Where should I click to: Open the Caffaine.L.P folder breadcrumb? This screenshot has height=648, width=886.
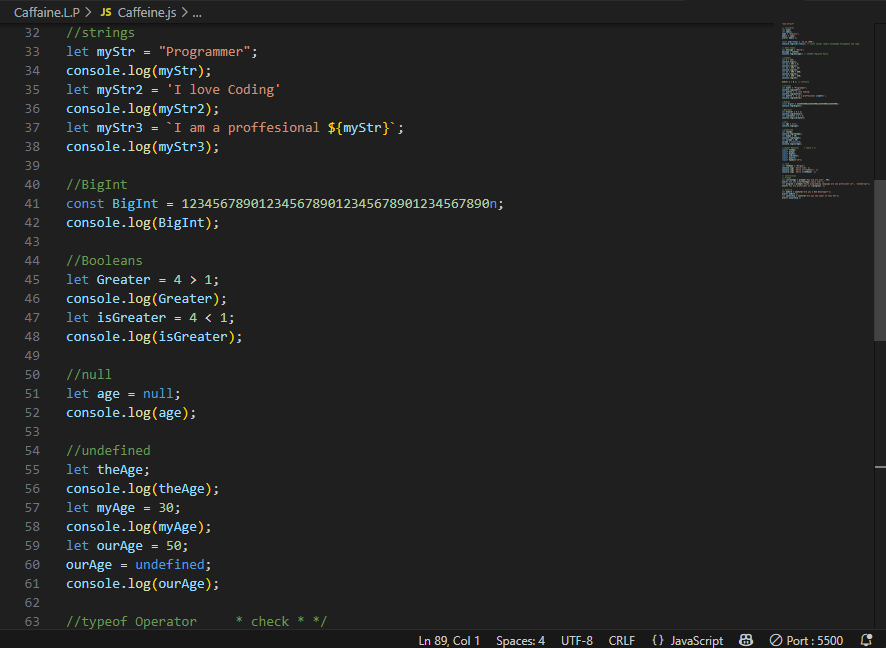tap(46, 13)
